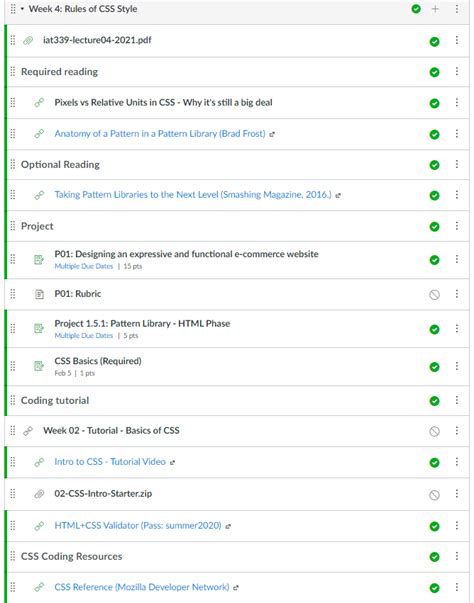Image resolution: width=474 pixels, height=603 pixels.
Task: Click the plus icon to add item to Week 4
Action: pos(435,9)
